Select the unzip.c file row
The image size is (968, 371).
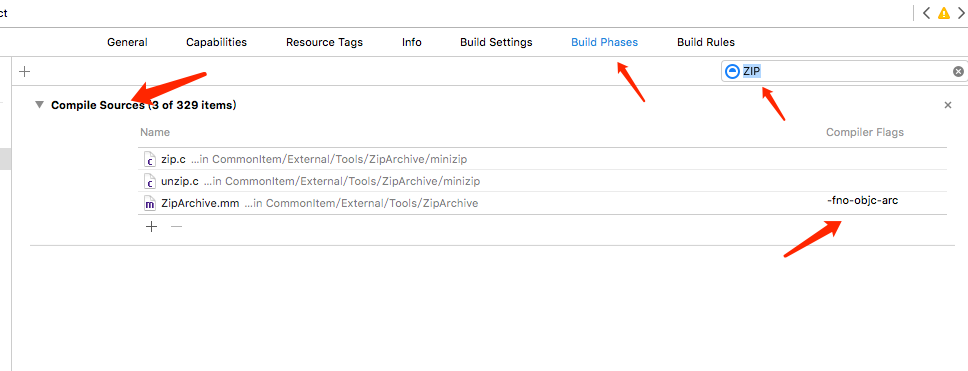pos(542,181)
